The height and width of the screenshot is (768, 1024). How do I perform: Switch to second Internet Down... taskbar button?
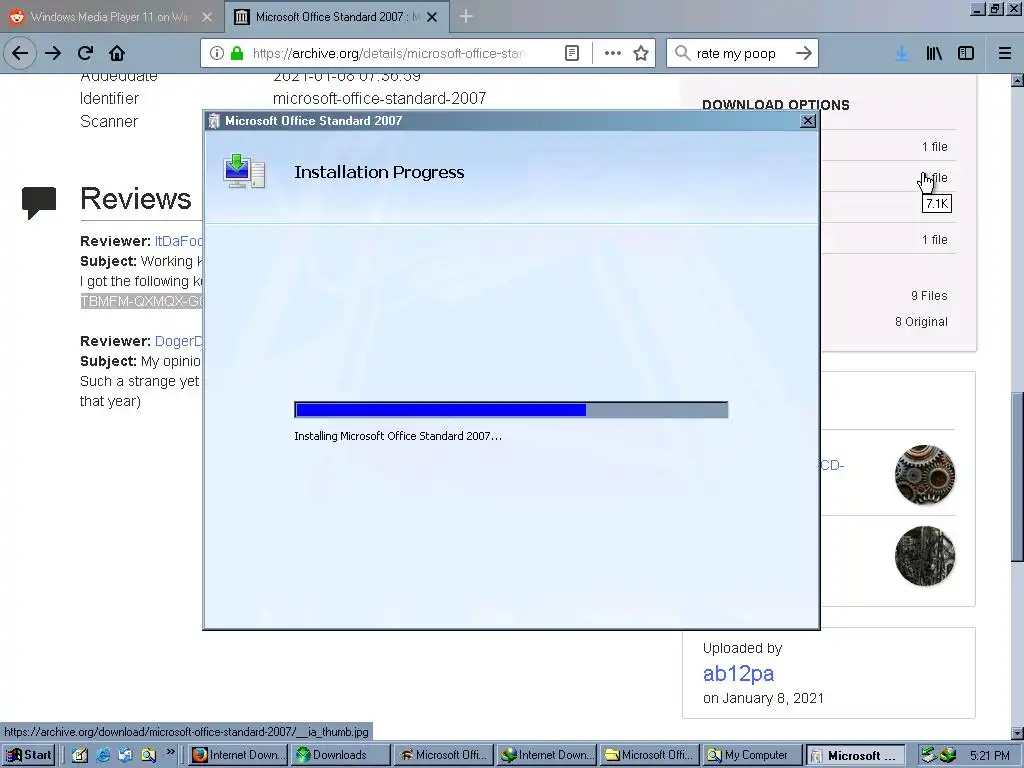point(546,755)
